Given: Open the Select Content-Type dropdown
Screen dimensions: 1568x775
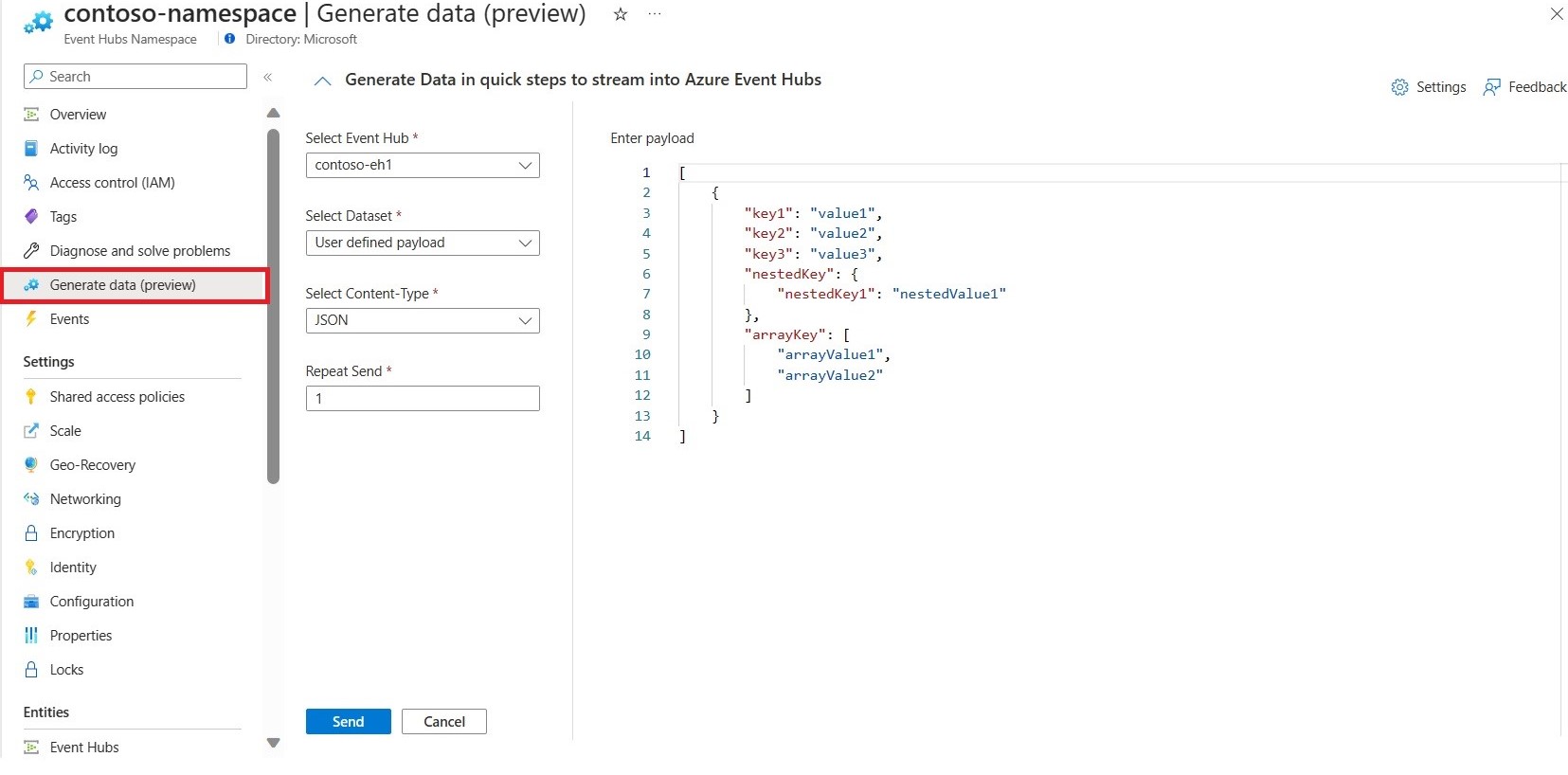Looking at the screenshot, I should (423, 320).
